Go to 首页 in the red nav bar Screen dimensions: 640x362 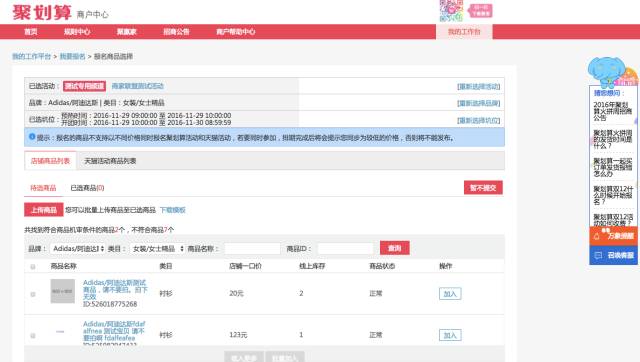31,32
